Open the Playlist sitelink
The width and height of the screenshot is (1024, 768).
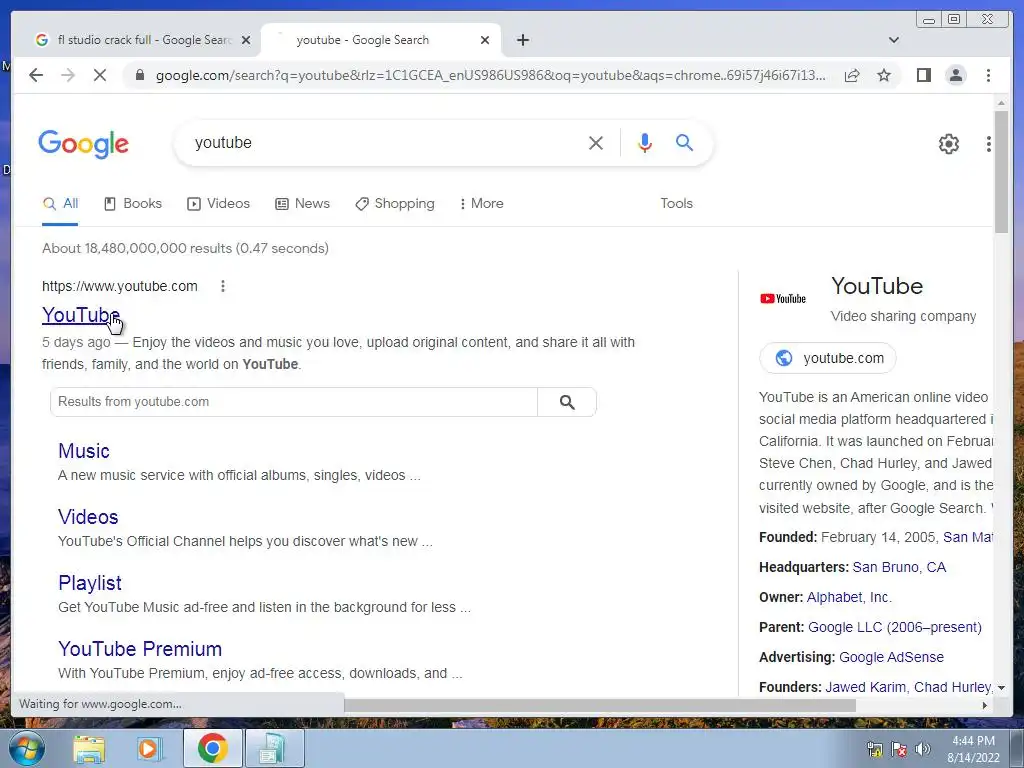pyautogui.click(x=89, y=583)
